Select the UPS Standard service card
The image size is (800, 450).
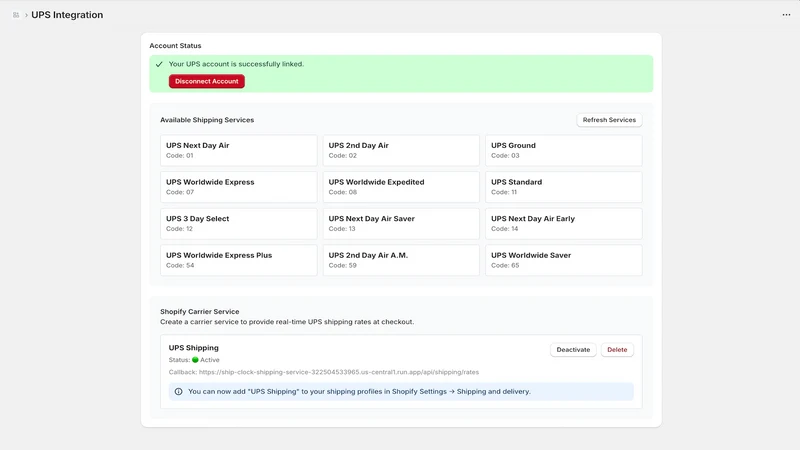click(564, 187)
